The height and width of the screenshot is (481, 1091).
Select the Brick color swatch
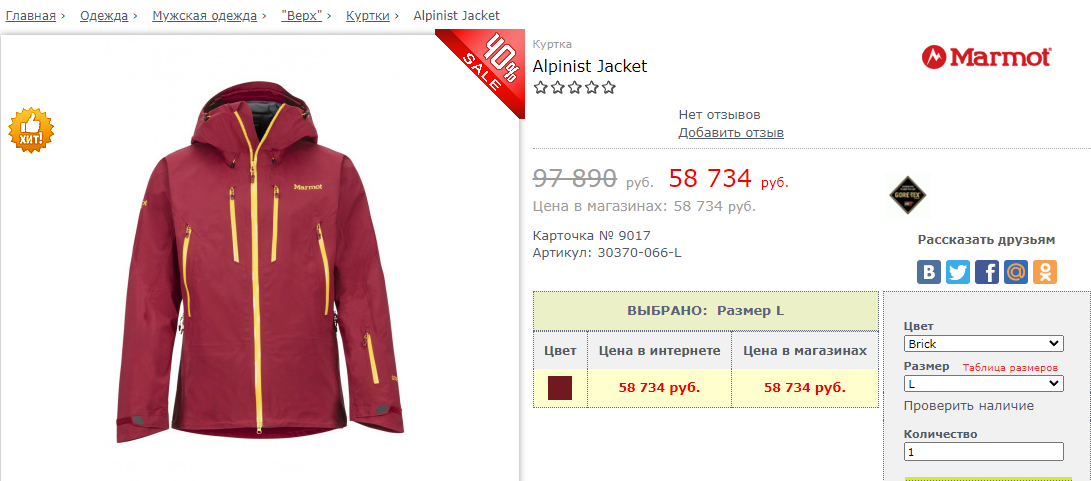click(560, 388)
